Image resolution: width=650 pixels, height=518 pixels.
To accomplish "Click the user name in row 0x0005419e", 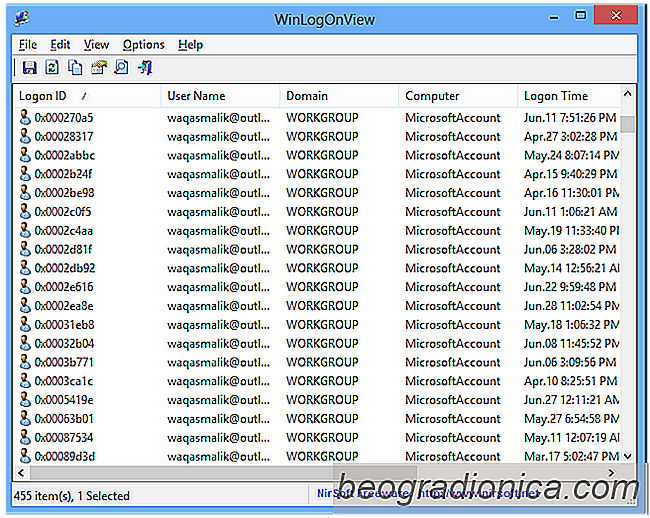I will [218, 400].
